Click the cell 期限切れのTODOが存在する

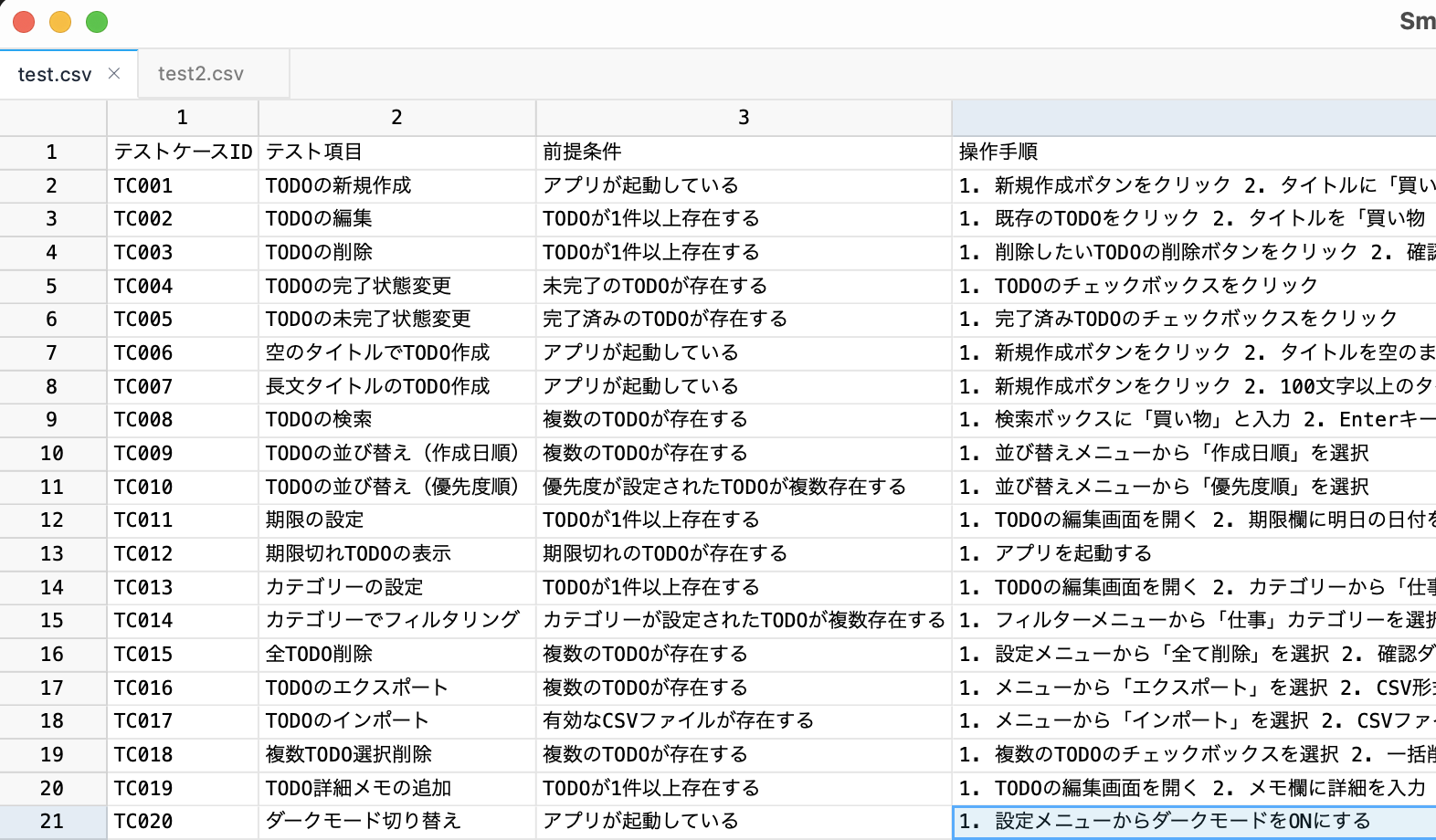click(744, 554)
